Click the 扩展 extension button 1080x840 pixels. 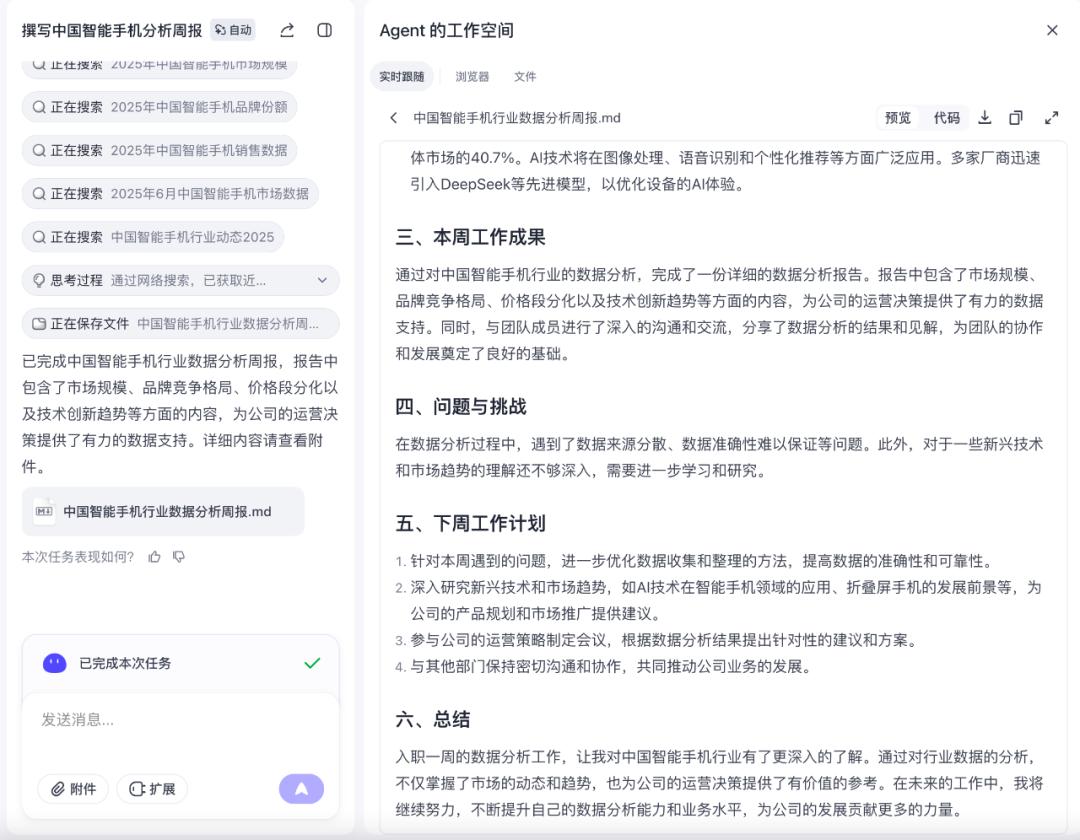point(152,789)
